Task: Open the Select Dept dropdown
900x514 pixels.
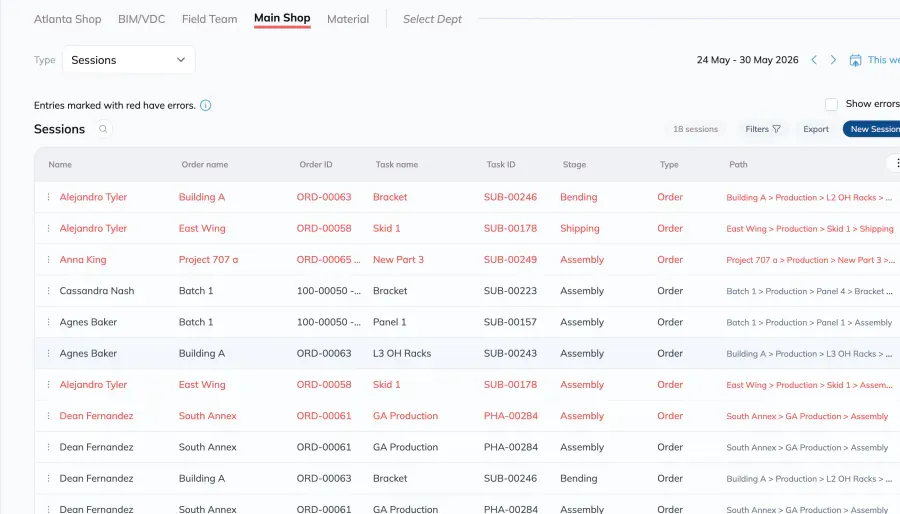Action: (432, 19)
